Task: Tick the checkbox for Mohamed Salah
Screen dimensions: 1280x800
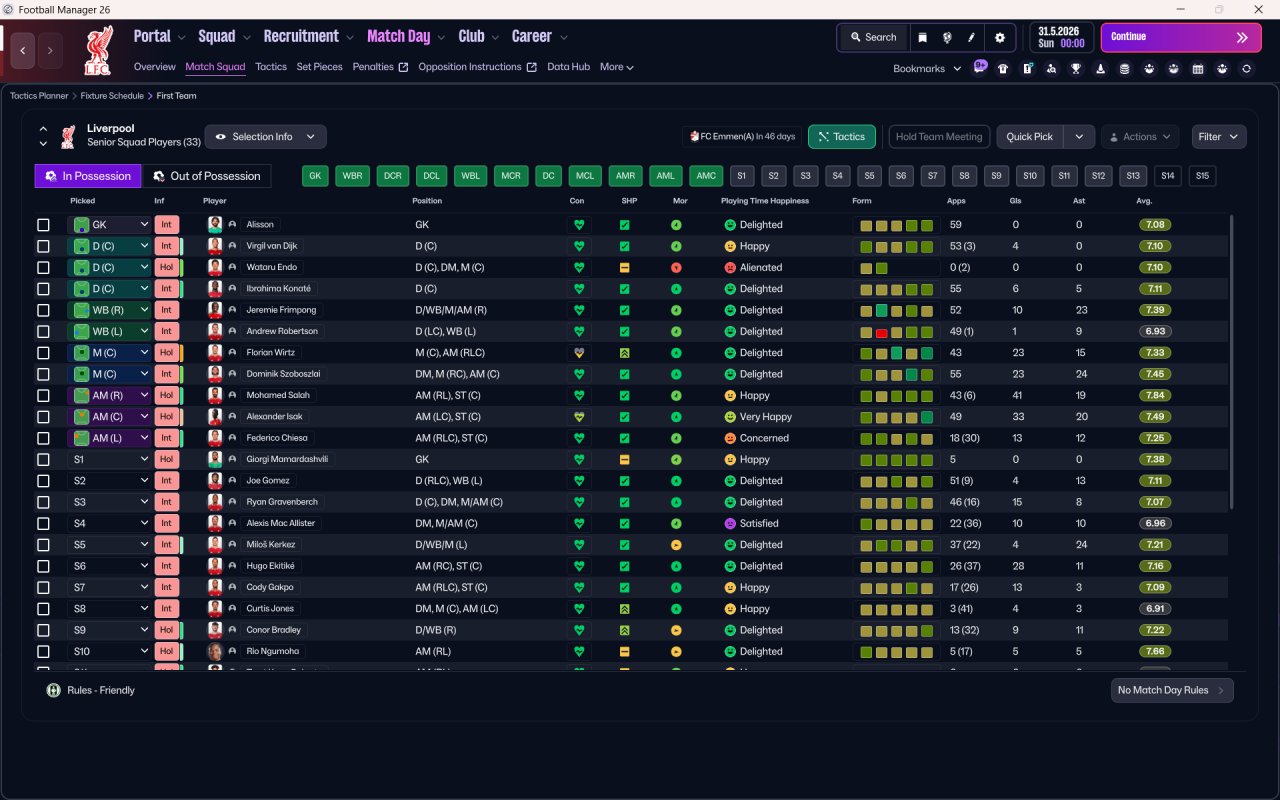Action: [x=43, y=396]
